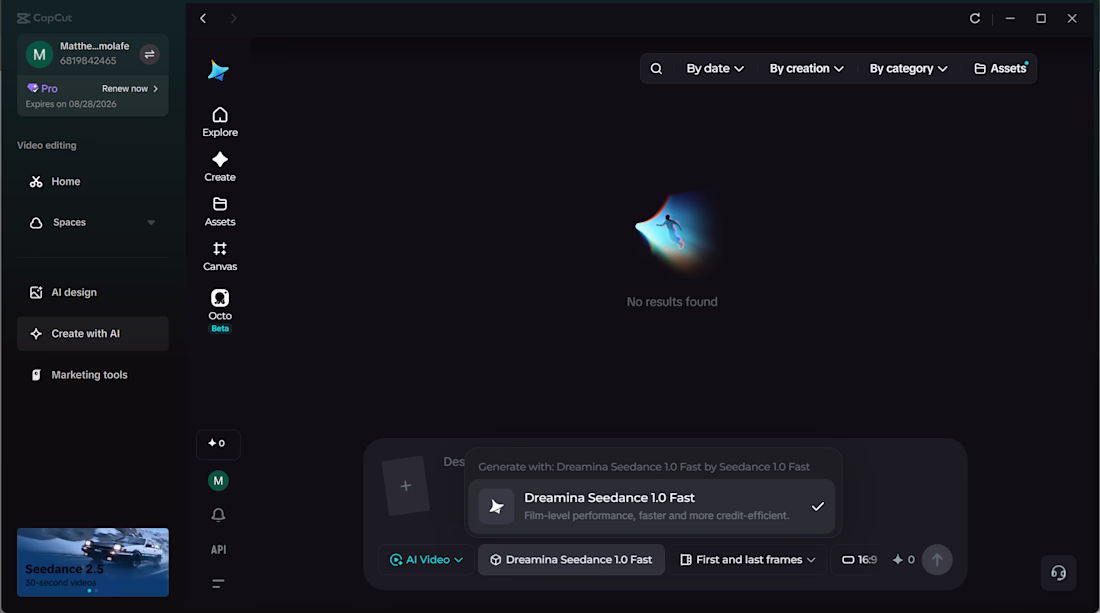Expand the Spaces menu
The width and height of the screenshot is (1100, 613).
pos(93,222)
